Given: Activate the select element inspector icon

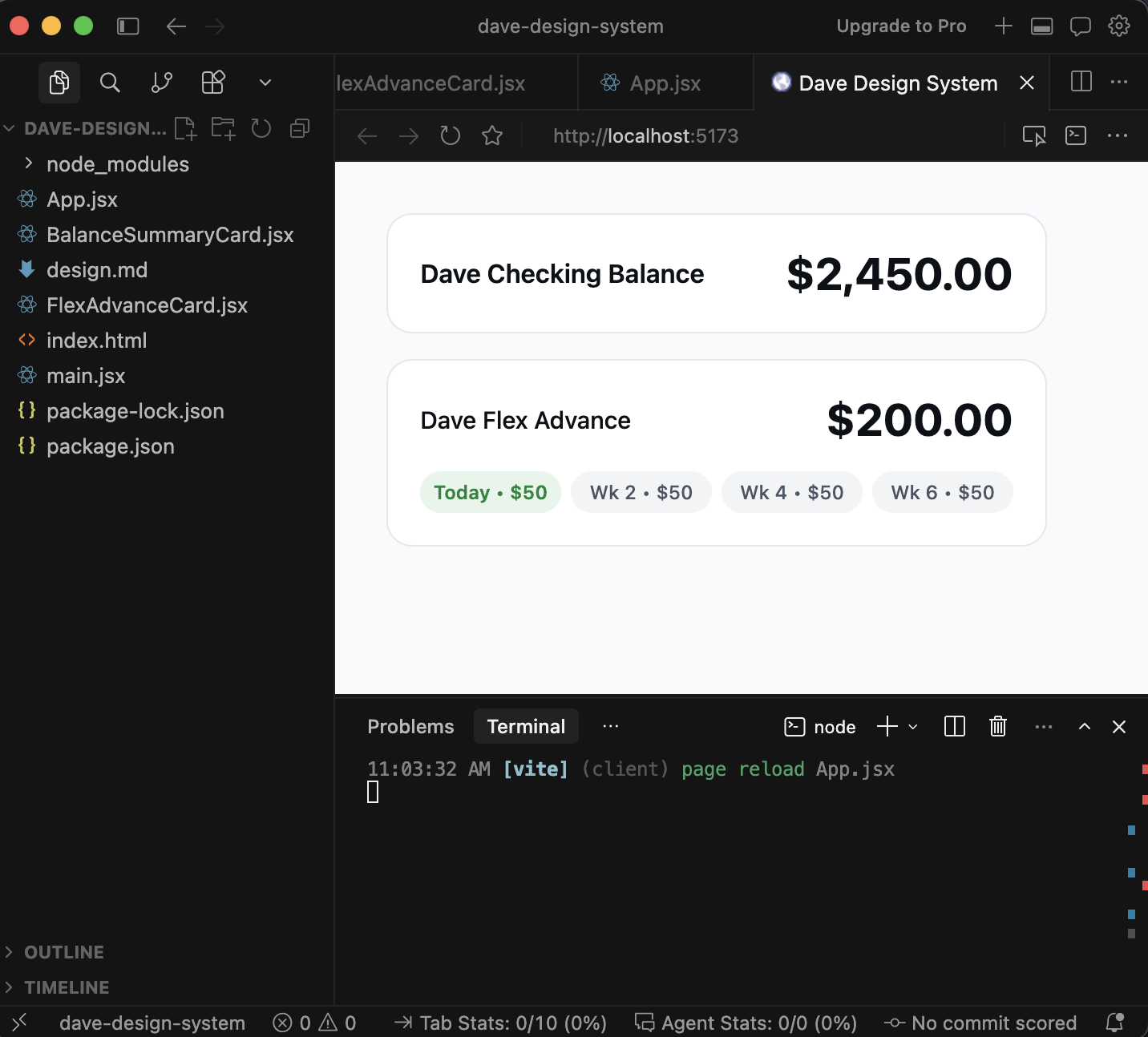Looking at the screenshot, I should (1034, 136).
